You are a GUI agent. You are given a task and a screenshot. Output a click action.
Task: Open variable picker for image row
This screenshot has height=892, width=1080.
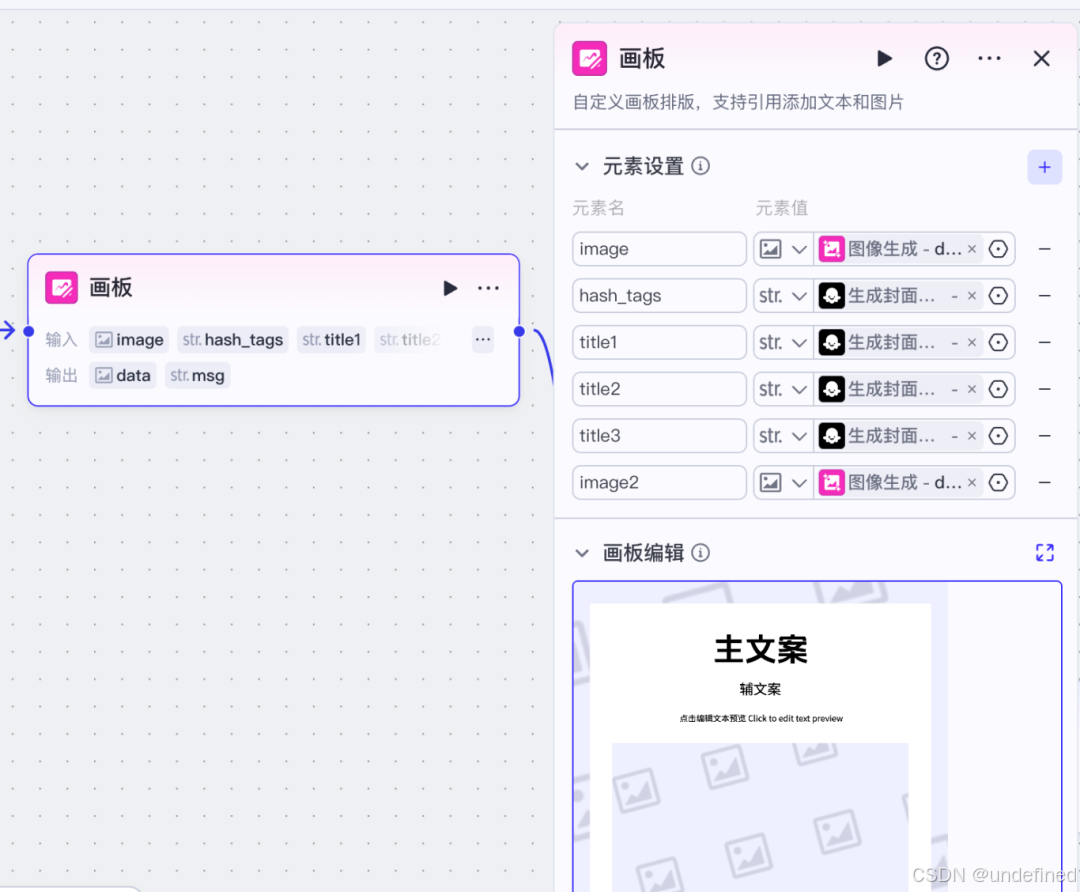click(998, 249)
